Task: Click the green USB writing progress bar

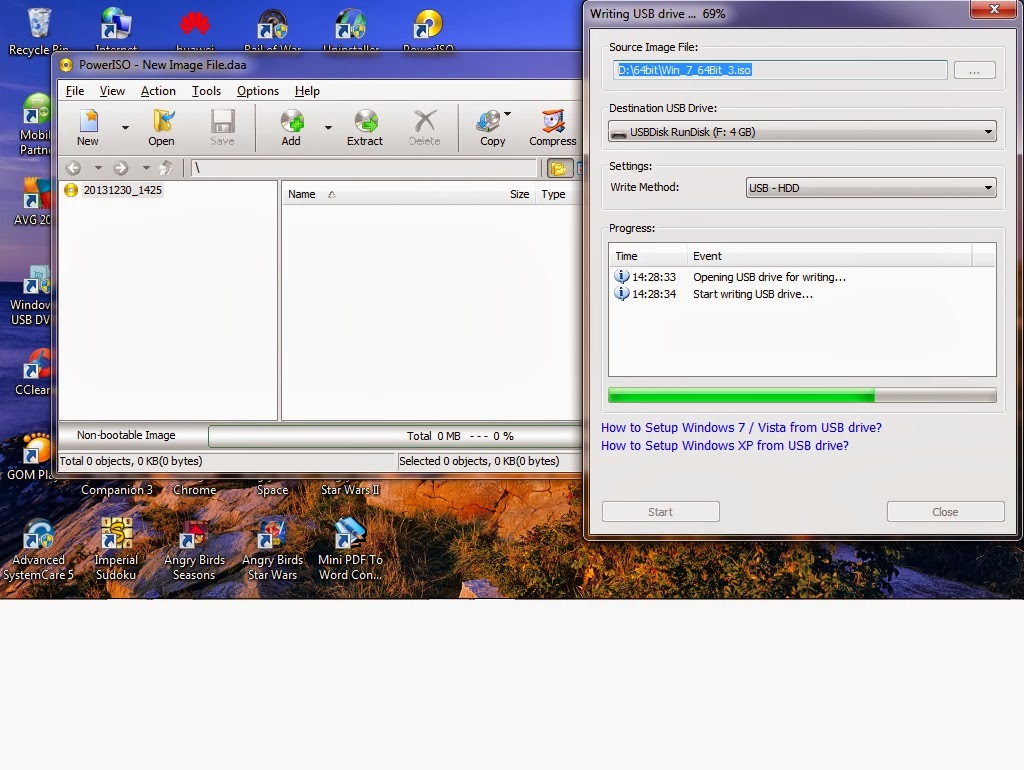Action: 802,395
